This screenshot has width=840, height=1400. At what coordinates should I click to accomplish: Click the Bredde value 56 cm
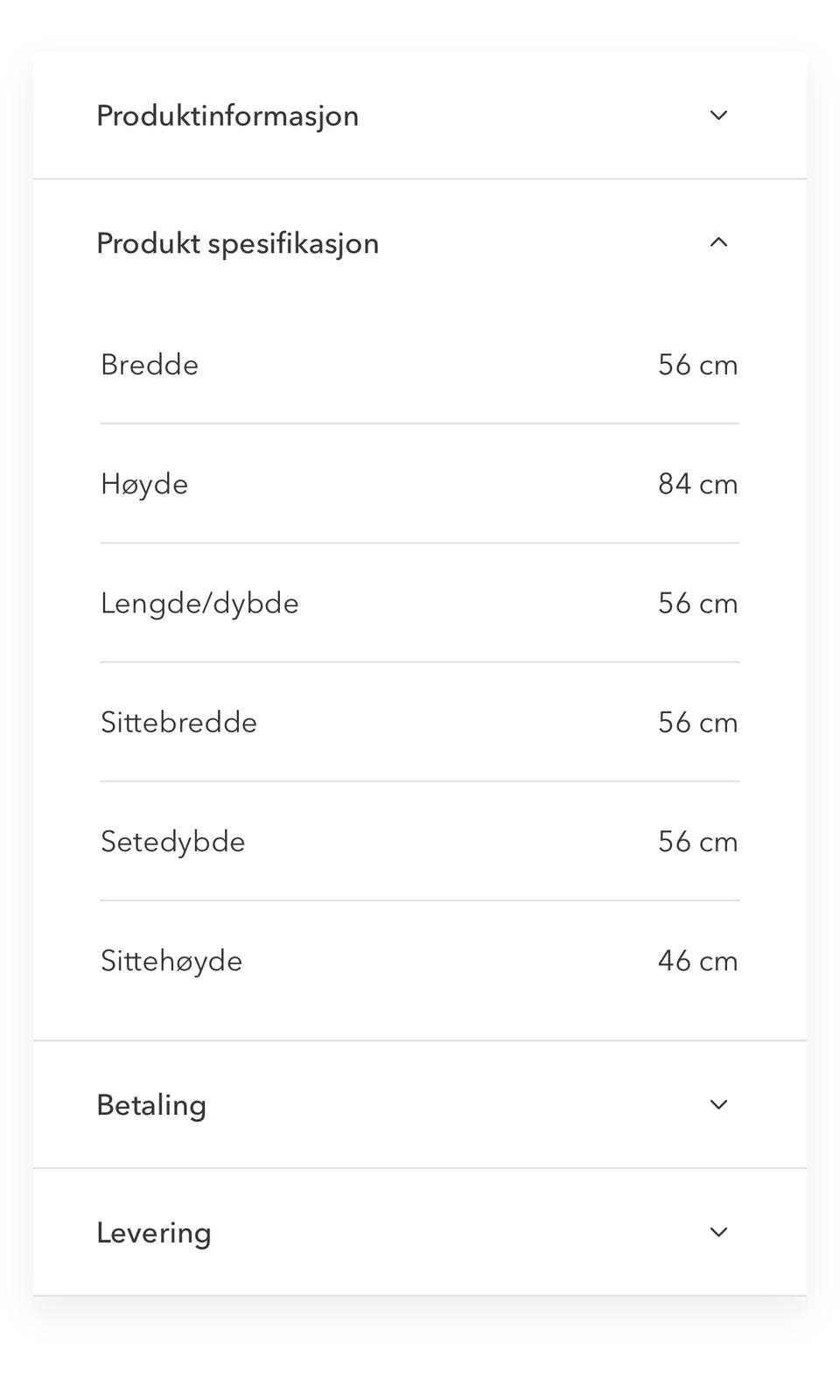point(698,365)
